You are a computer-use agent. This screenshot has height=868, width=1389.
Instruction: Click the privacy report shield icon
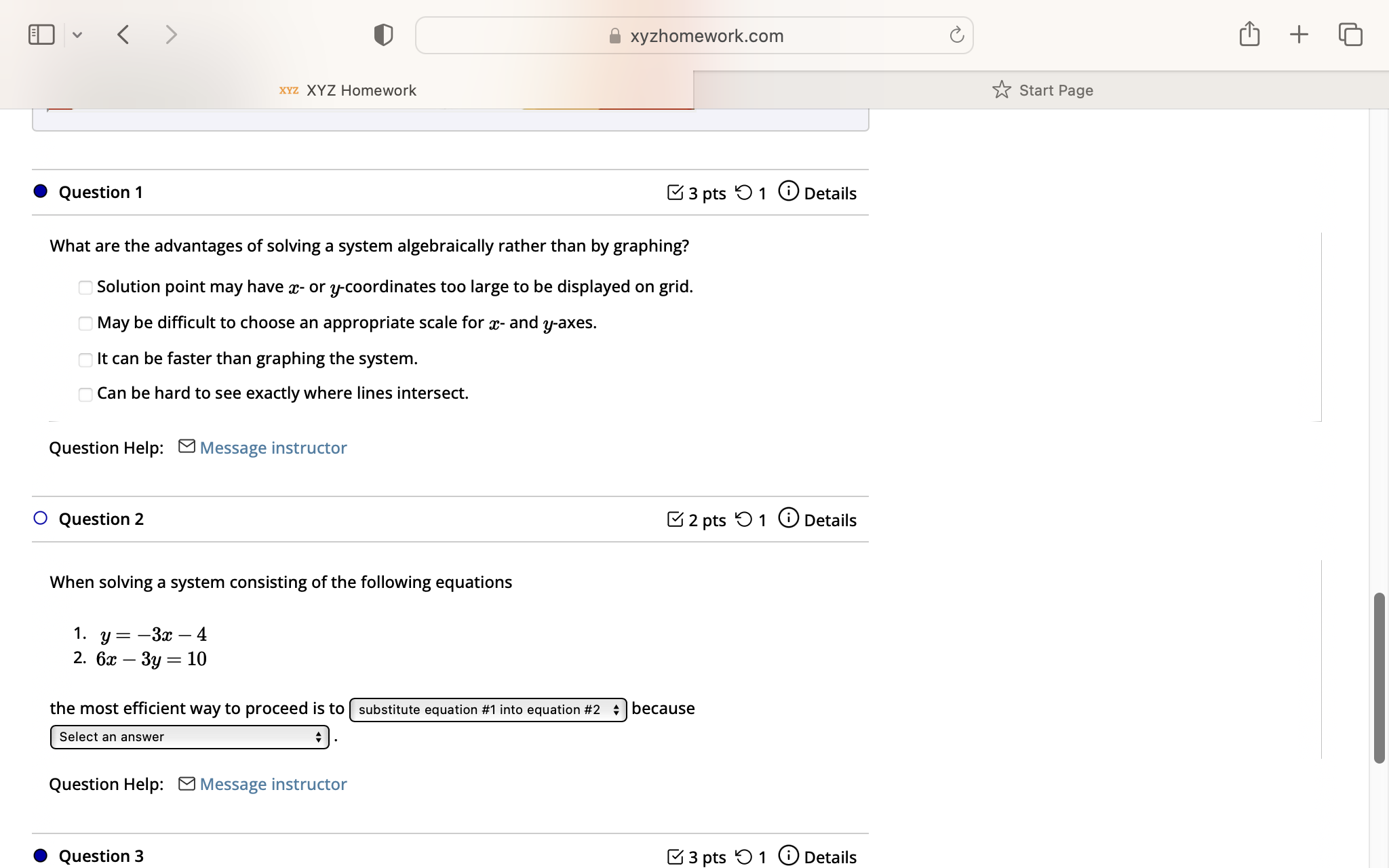coord(382,35)
